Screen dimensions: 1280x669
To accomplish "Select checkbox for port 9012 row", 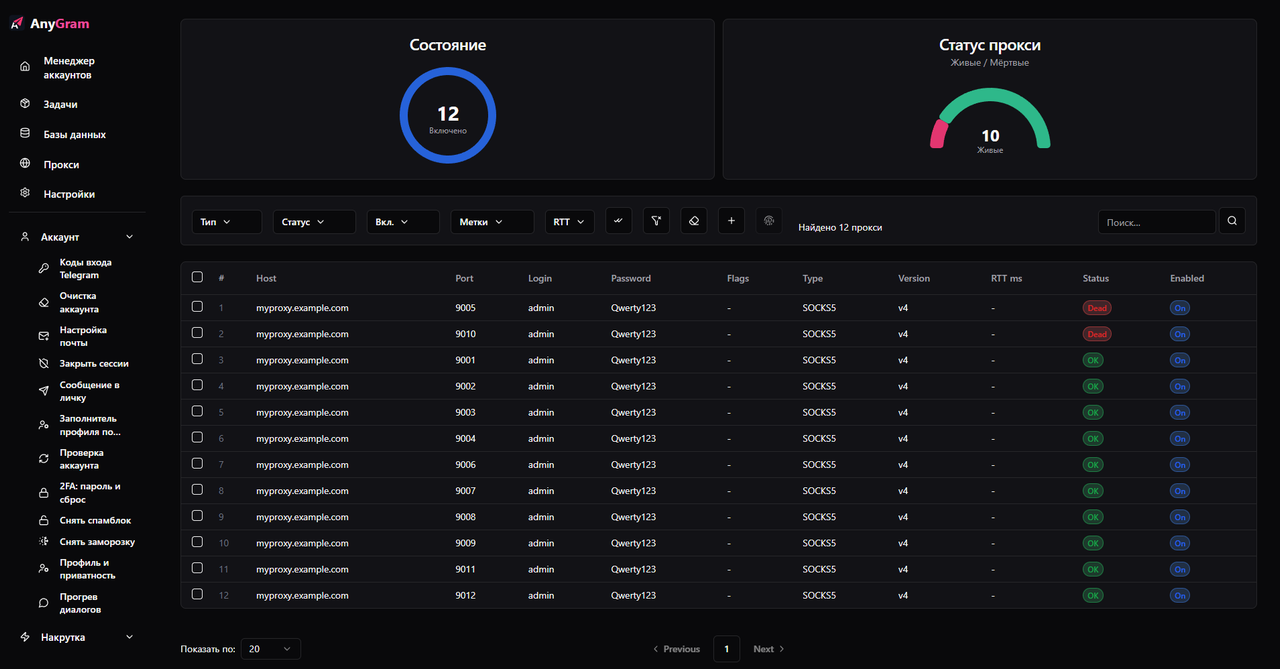I will coord(197,594).
